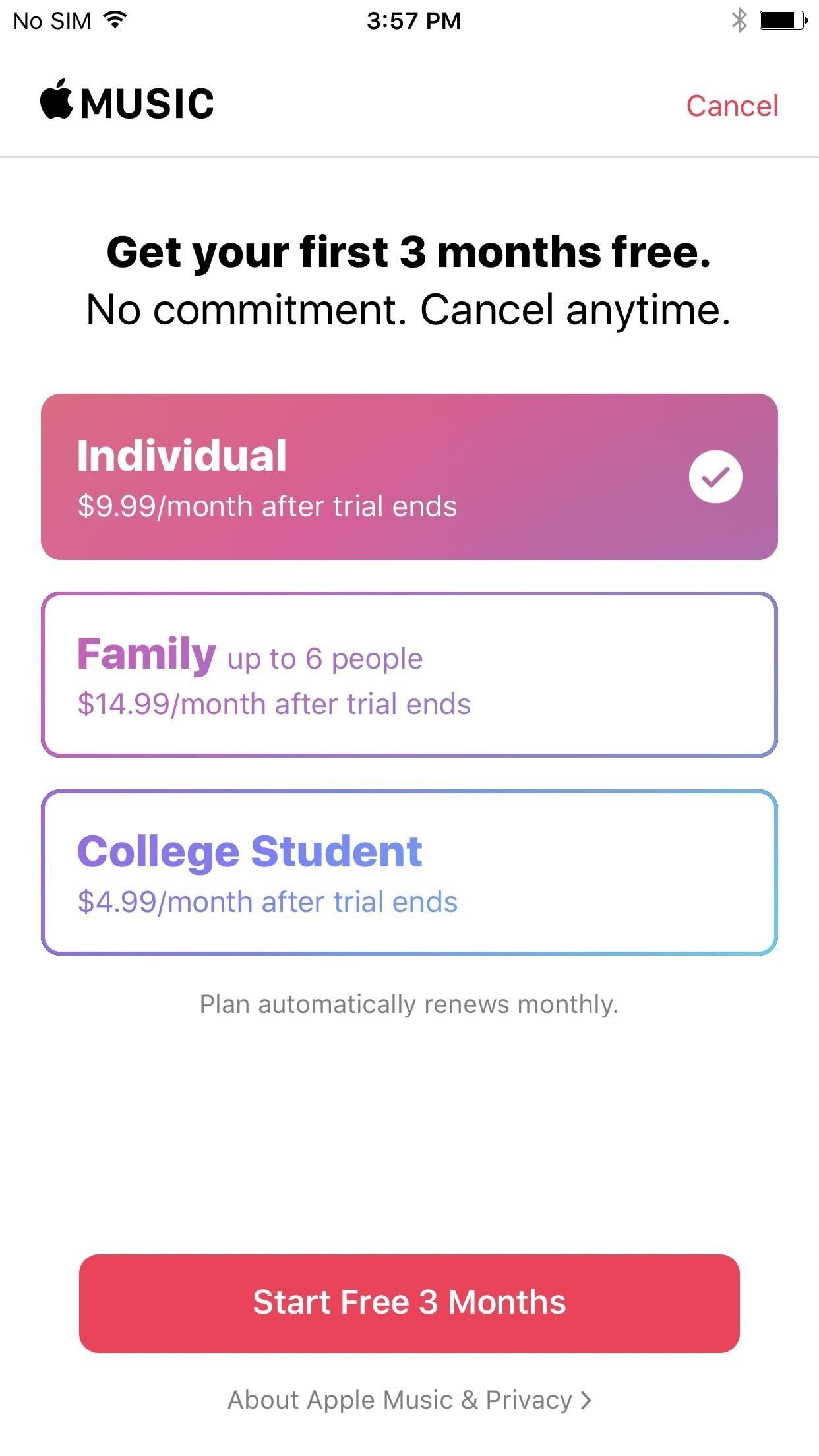Choose the Family plan option
Screen dimensions: 819x1456
point(409,675)
